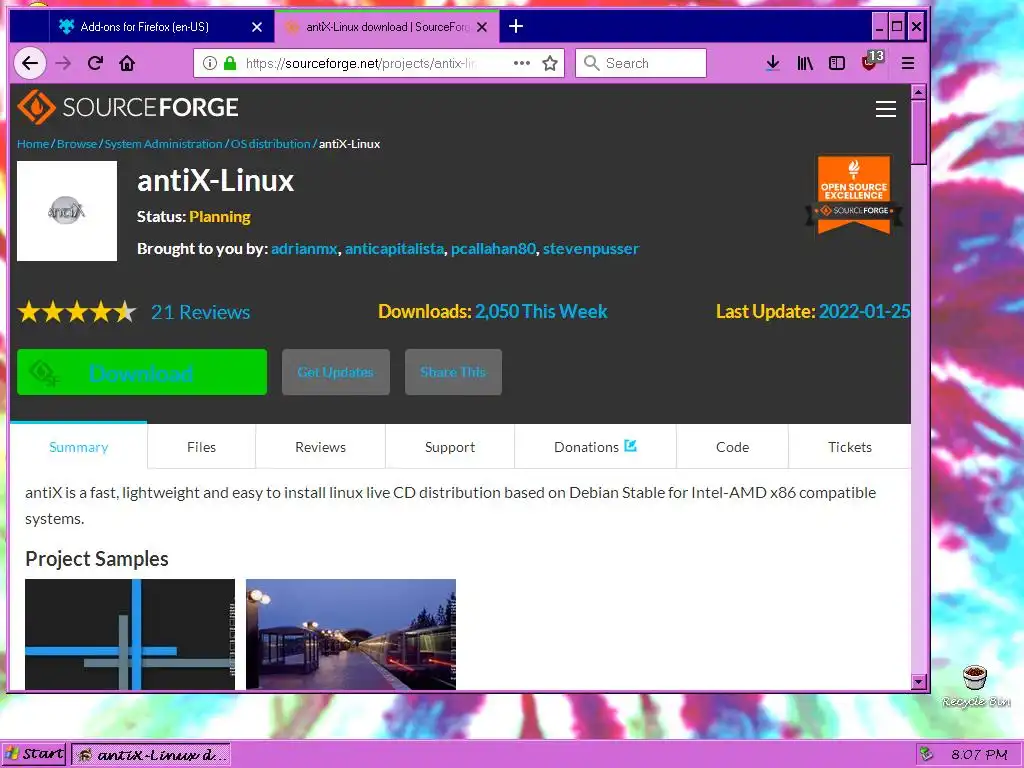The height and width of the screenshot is (768, 1024).
Task: Open the Donations tab
Action: [595, 447]
